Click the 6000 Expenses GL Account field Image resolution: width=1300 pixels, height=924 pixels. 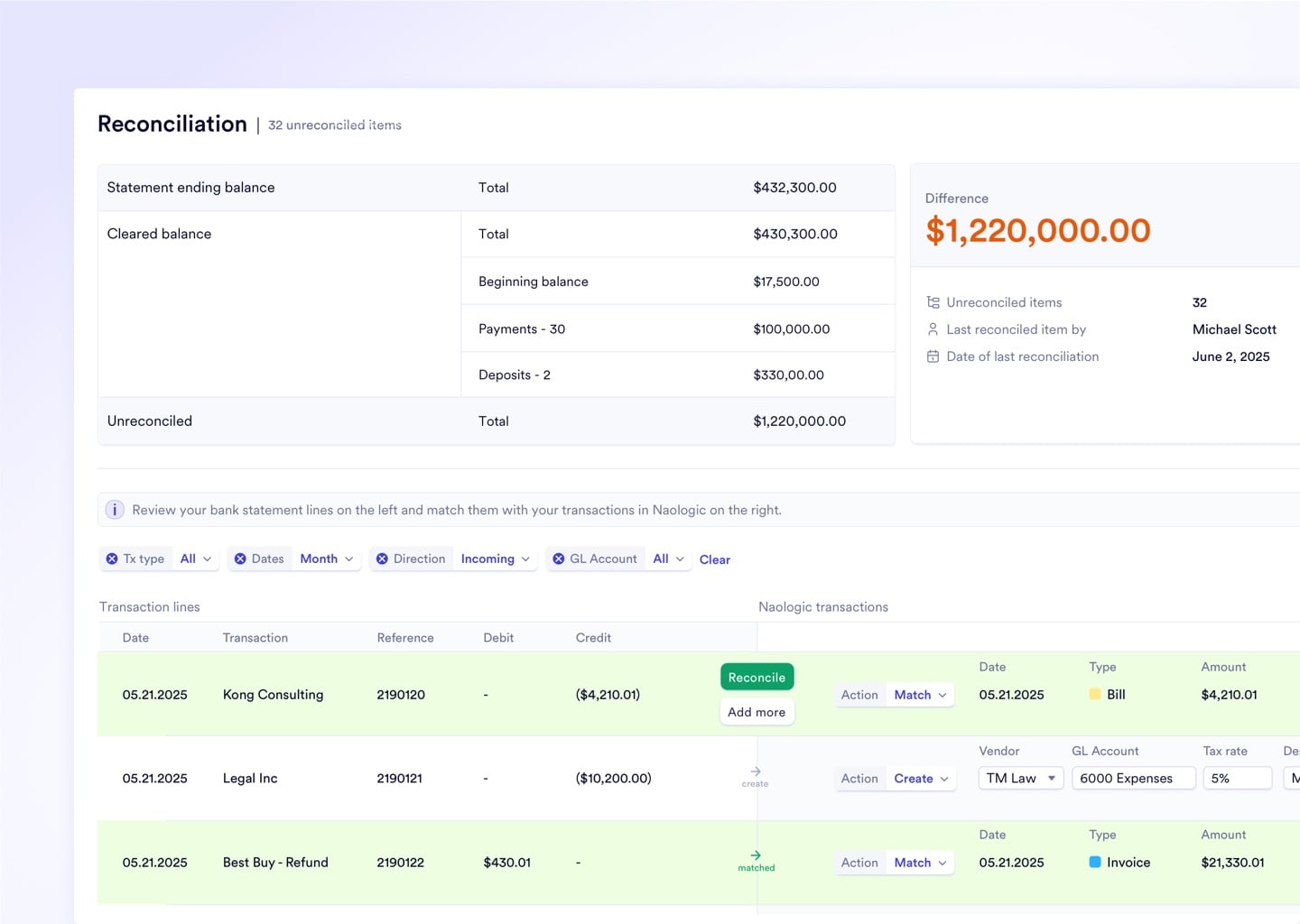(1134, 779)
